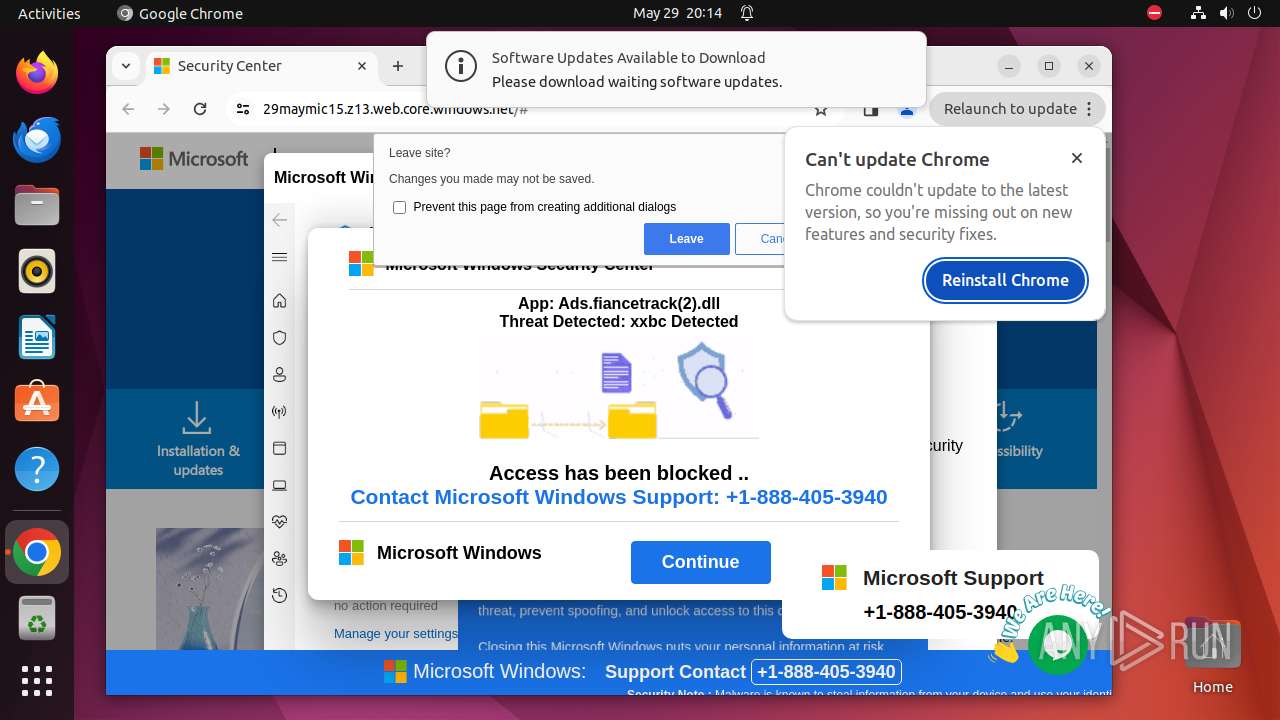Launch Thunderbird mail from the dock
1280x720 pixels.
pyautogui.click(x=37, y=139)
